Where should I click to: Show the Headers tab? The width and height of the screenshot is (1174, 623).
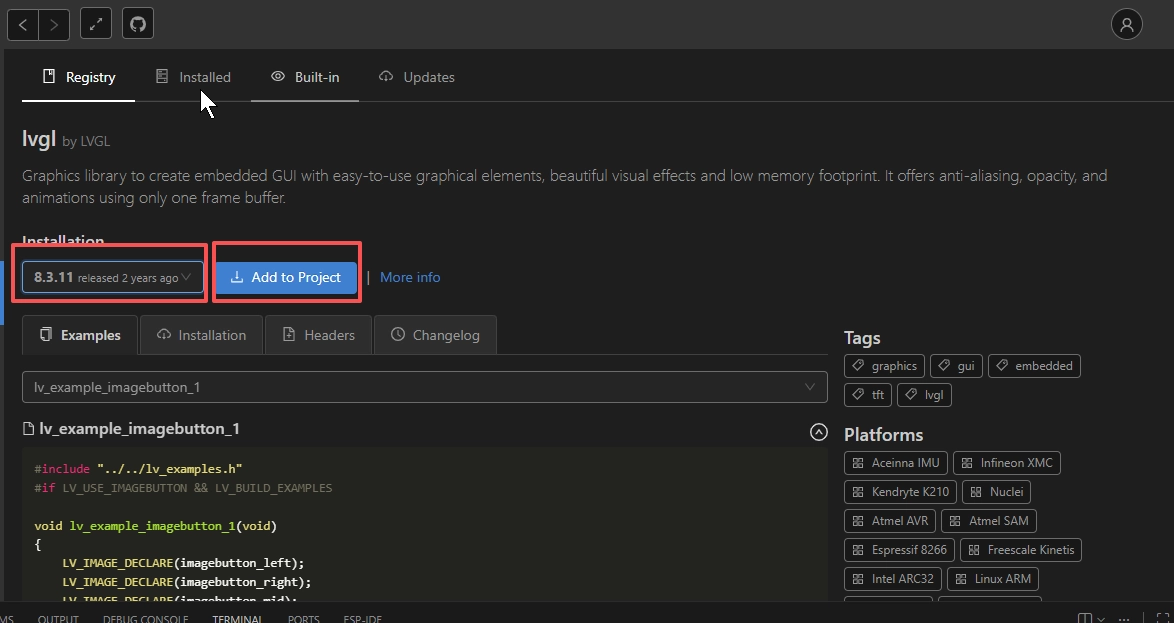(x=318, y=335)
